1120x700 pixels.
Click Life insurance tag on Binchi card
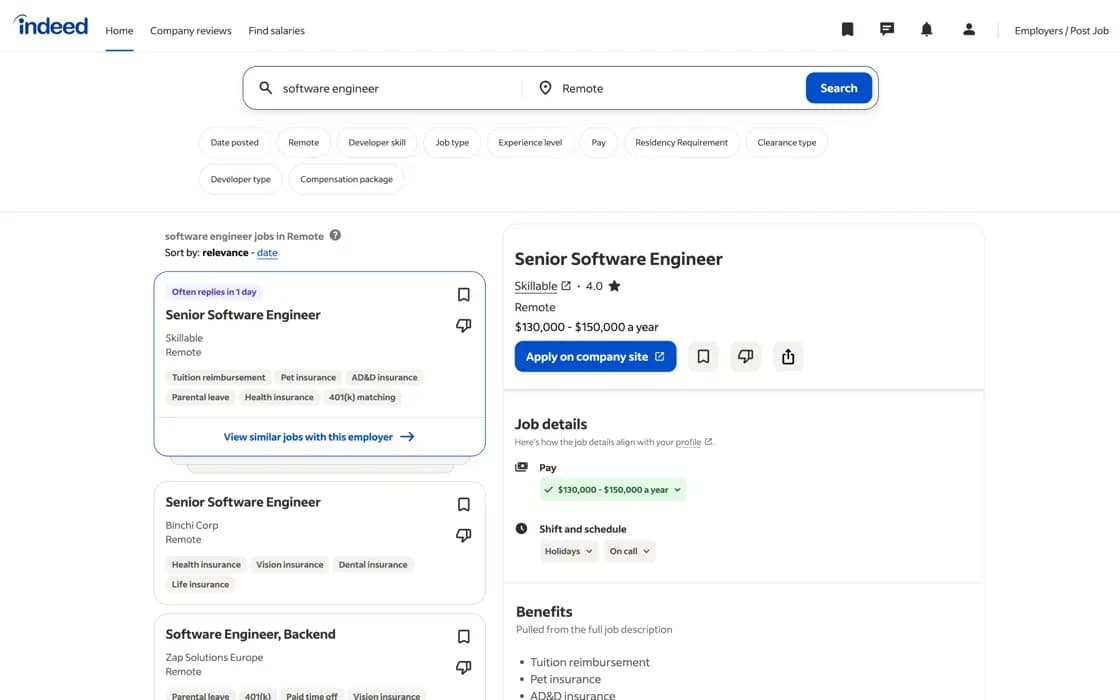click(200, 584)
